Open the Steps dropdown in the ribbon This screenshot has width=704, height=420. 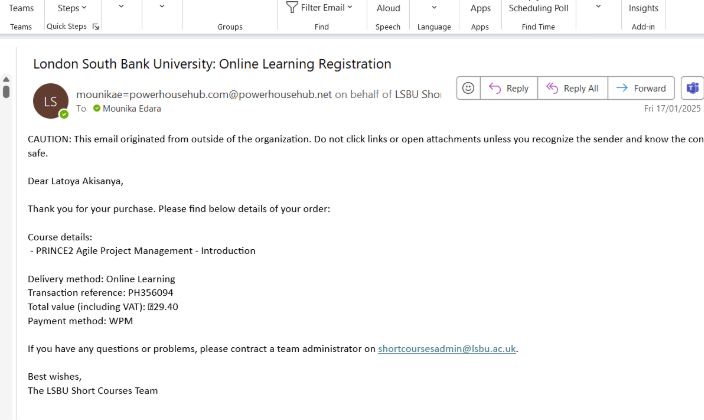click(72, 8)
